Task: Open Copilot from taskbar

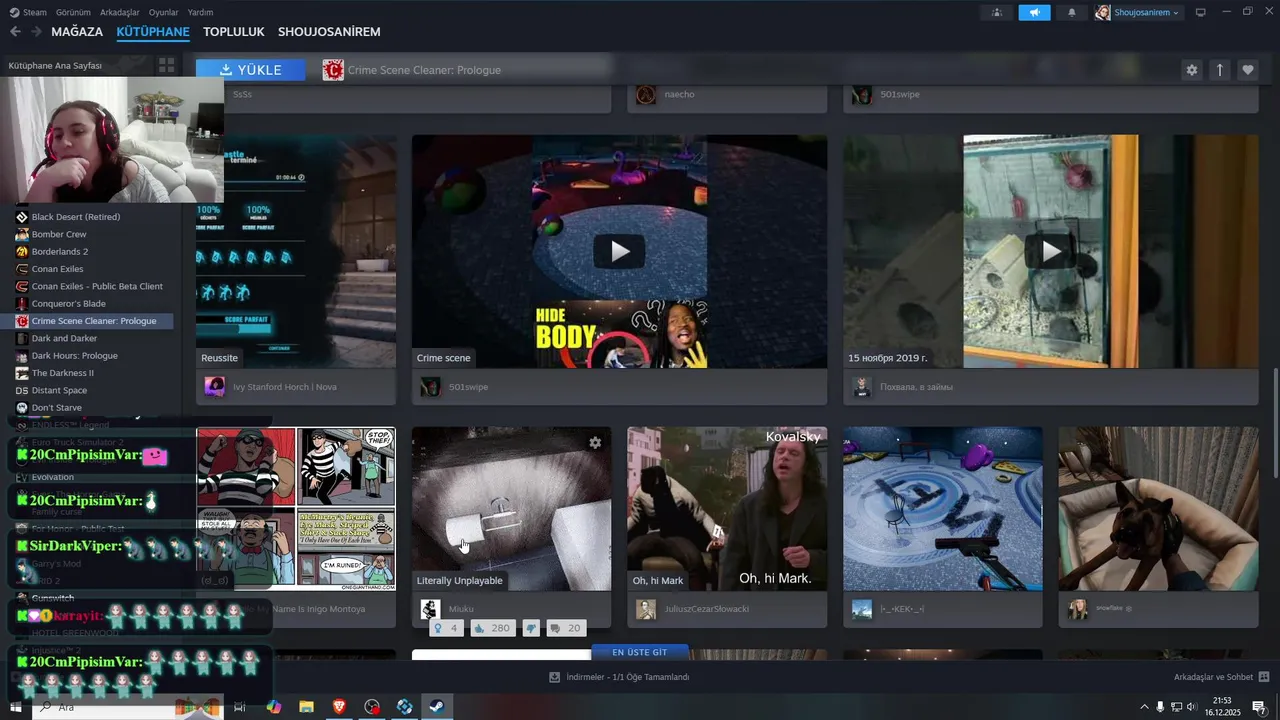Action: 273,707
